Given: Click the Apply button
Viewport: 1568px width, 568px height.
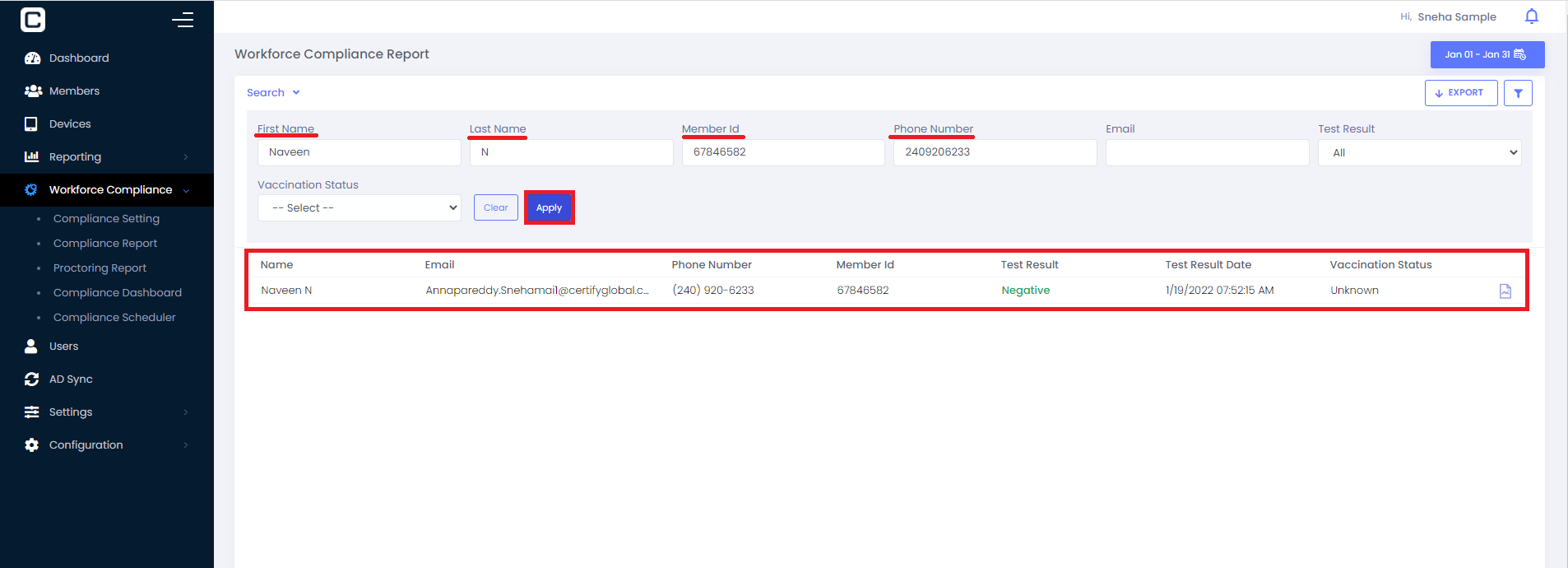Looking at the screenshot, I should (x=549, y=208).
